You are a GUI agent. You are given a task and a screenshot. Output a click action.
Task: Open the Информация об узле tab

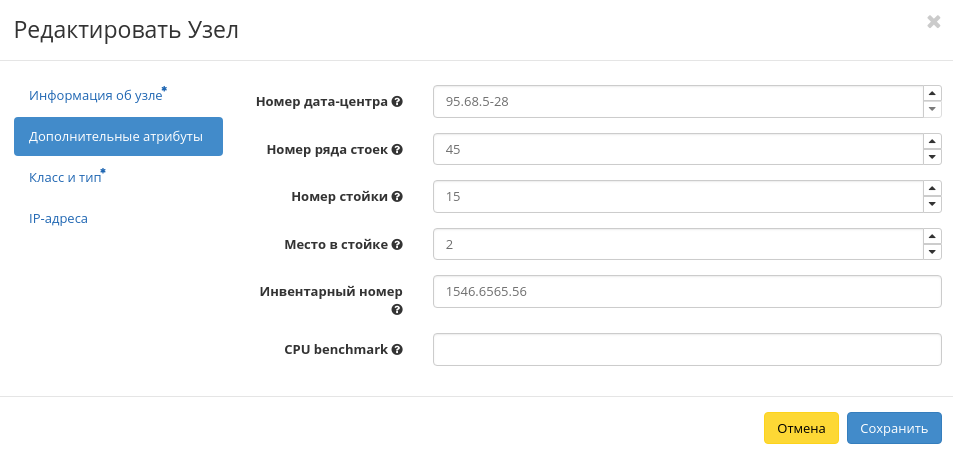(96, 96)
